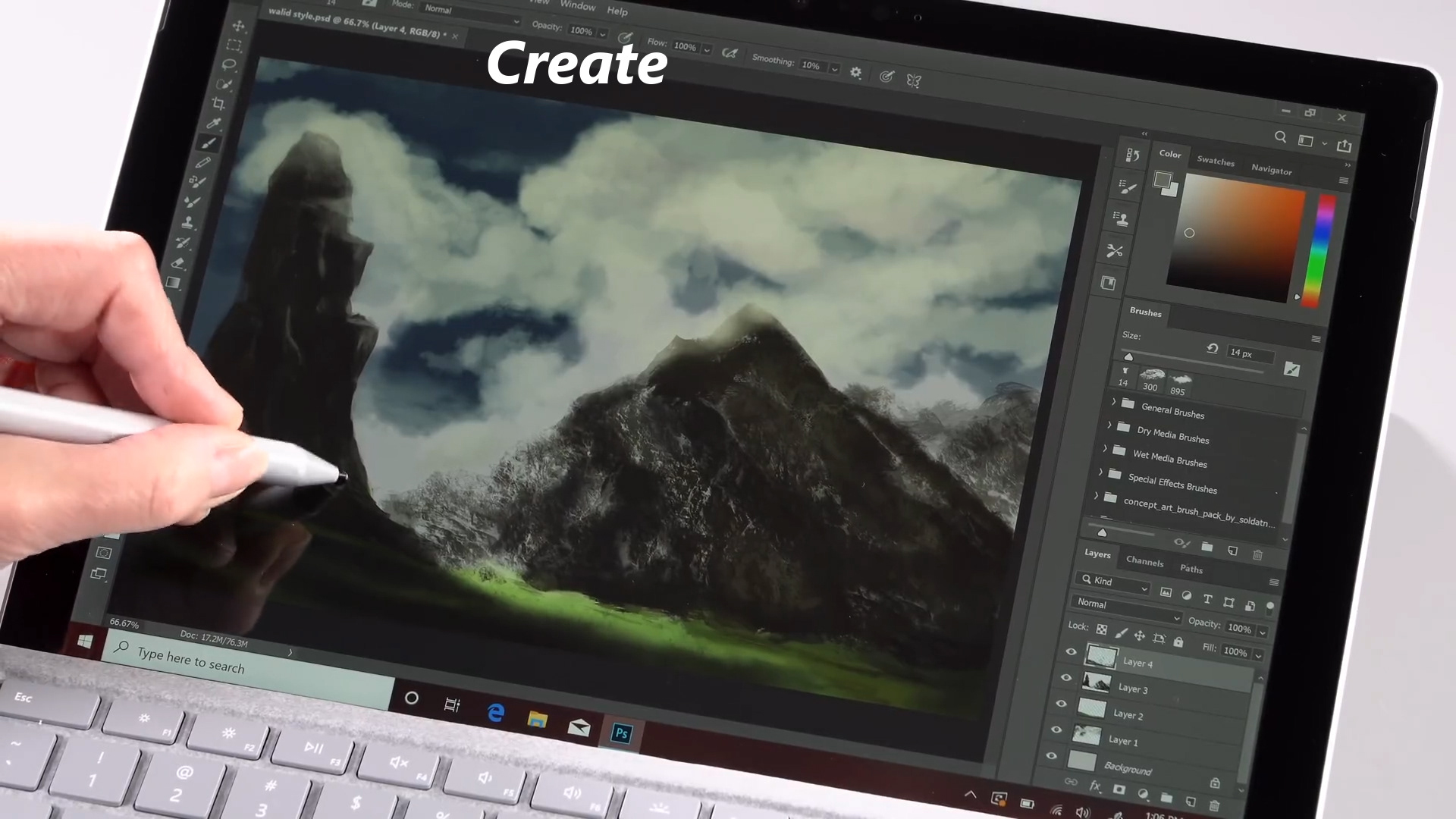The width and height of the screenshot is (1456, 819).
Task: Select the Lasso tool
Action: (229, 64)
